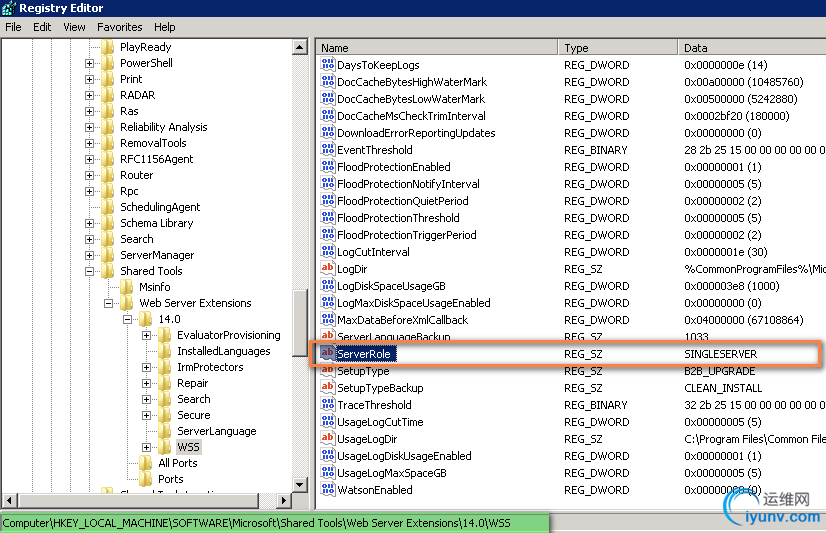The height and width of the screenshot is (533, 826).
Task: Click the ServerLanguage folder icon
Action: pyautogui.click(x=164, y=431)
